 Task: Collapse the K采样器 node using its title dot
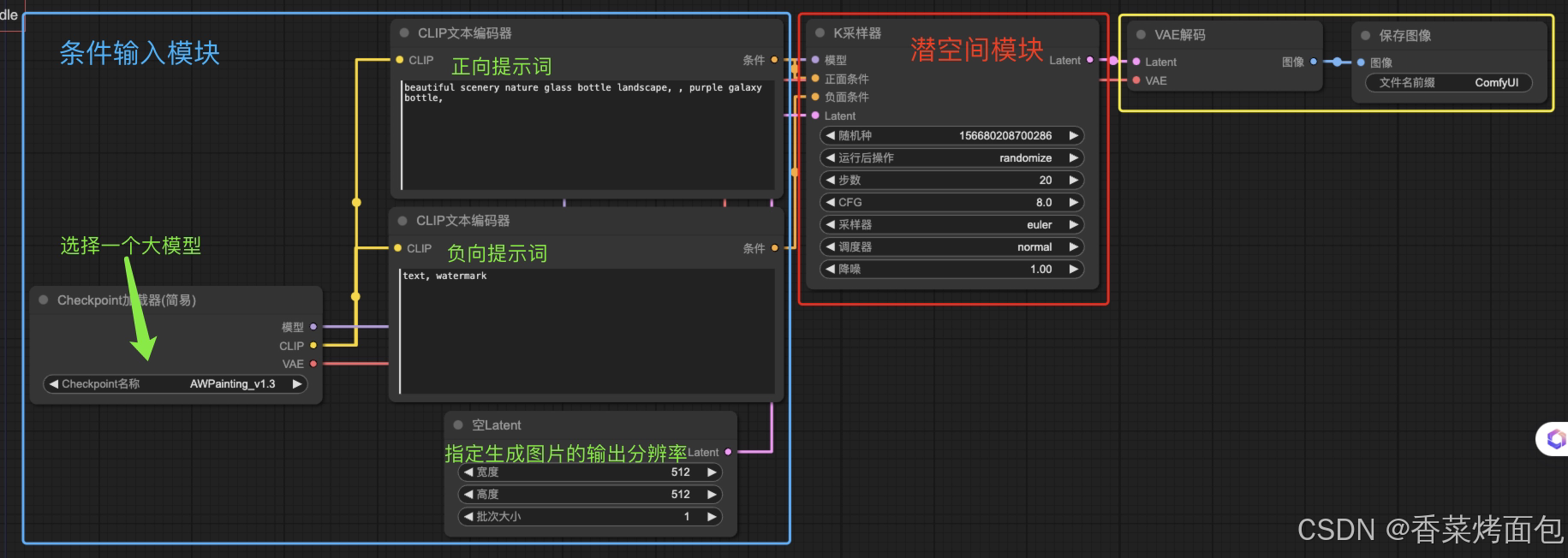[x=820, y=33]
